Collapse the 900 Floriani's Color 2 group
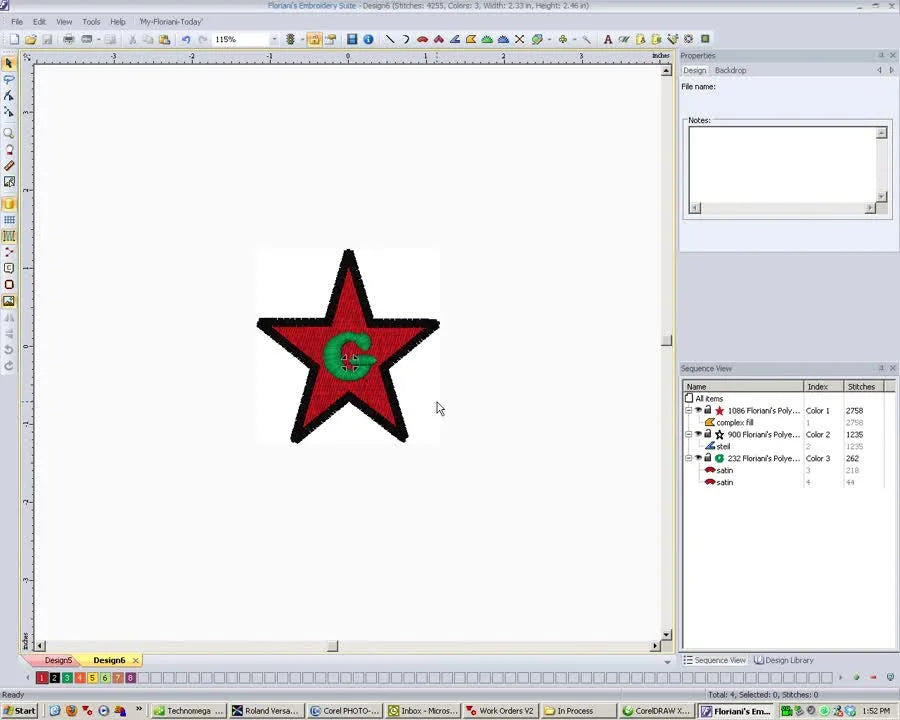Screen dimensions: 900x720 688,435
